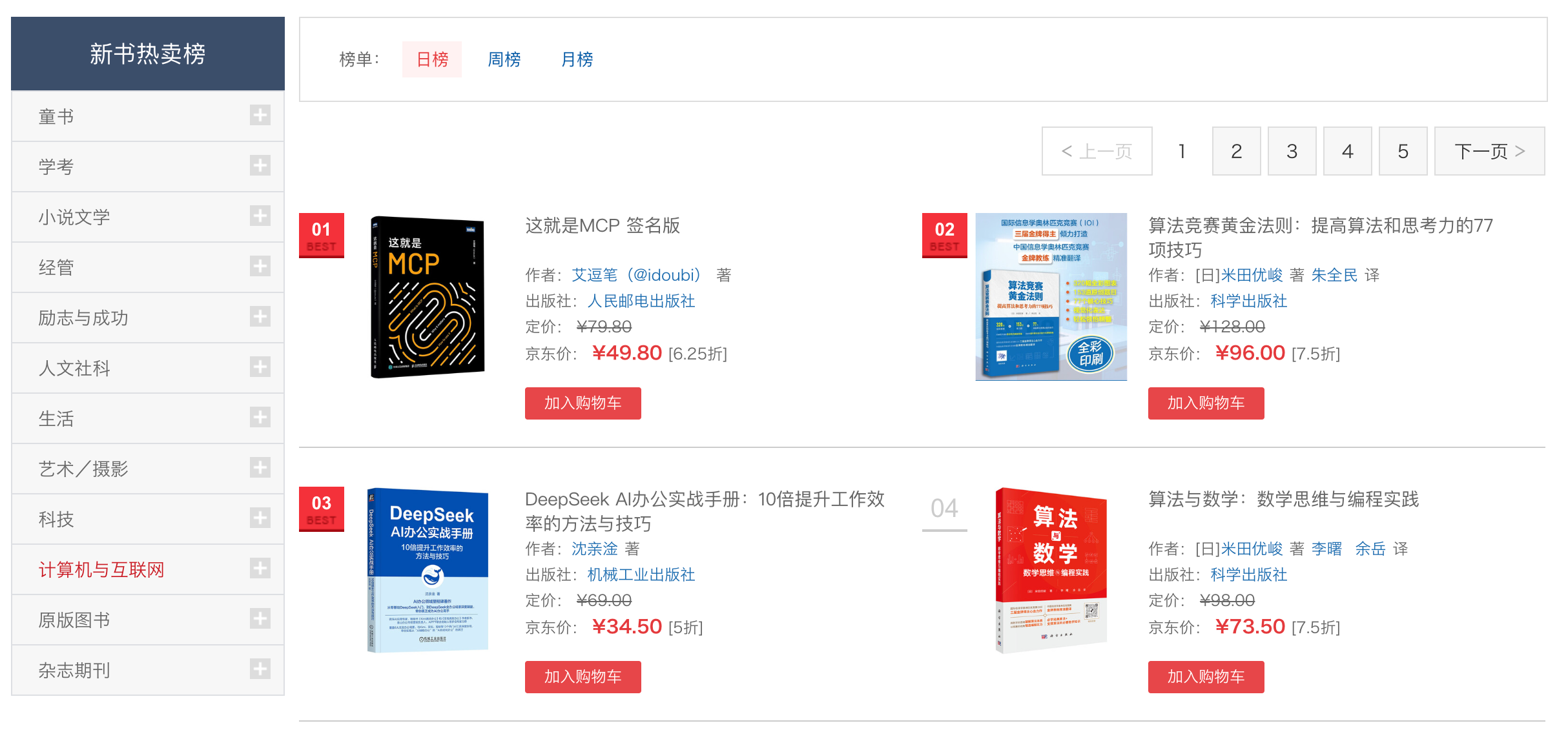
Task: Expand the 经管 category plus icon
Action: tap(260, 267)
